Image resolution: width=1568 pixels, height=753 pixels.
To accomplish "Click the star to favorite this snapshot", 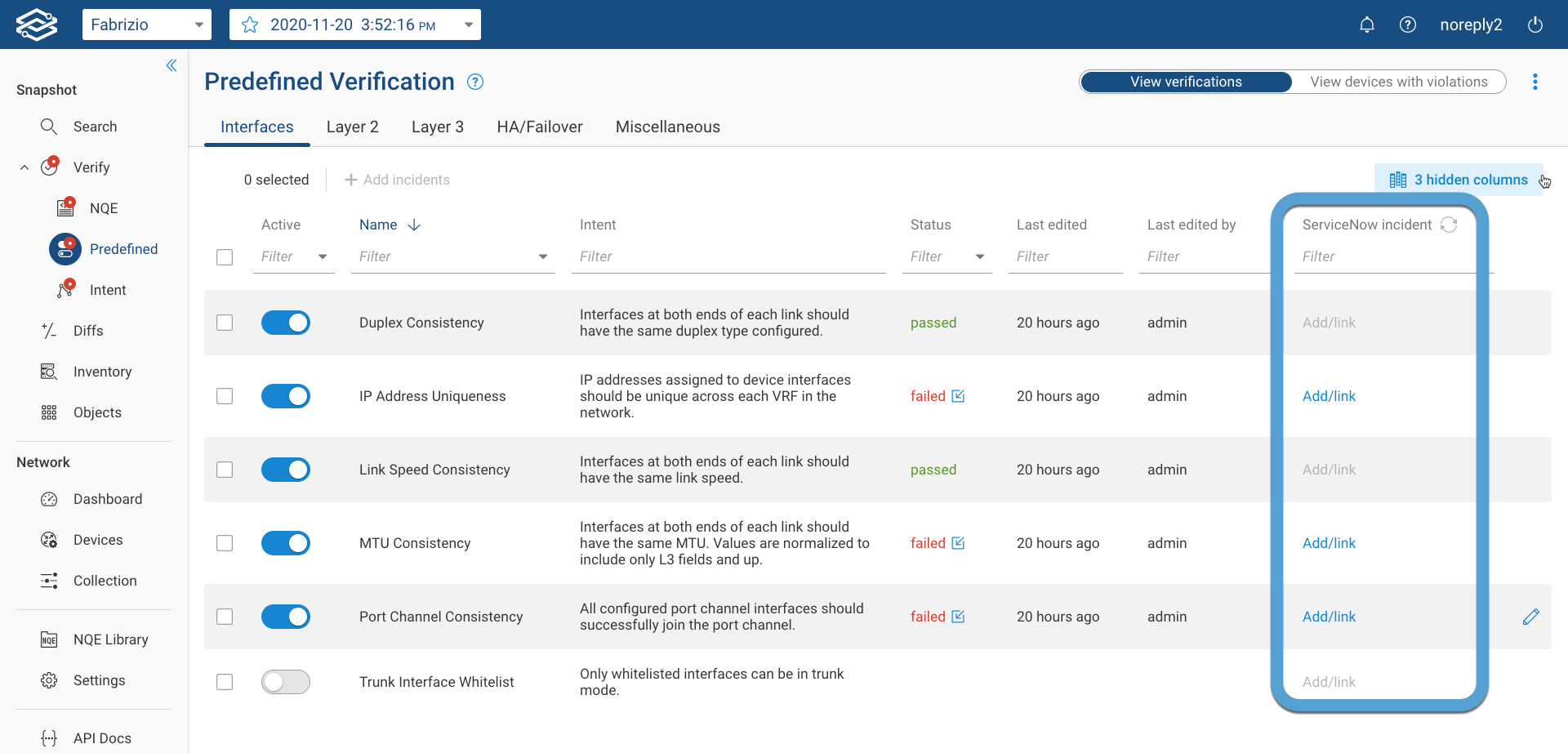I will click(249, 25).
